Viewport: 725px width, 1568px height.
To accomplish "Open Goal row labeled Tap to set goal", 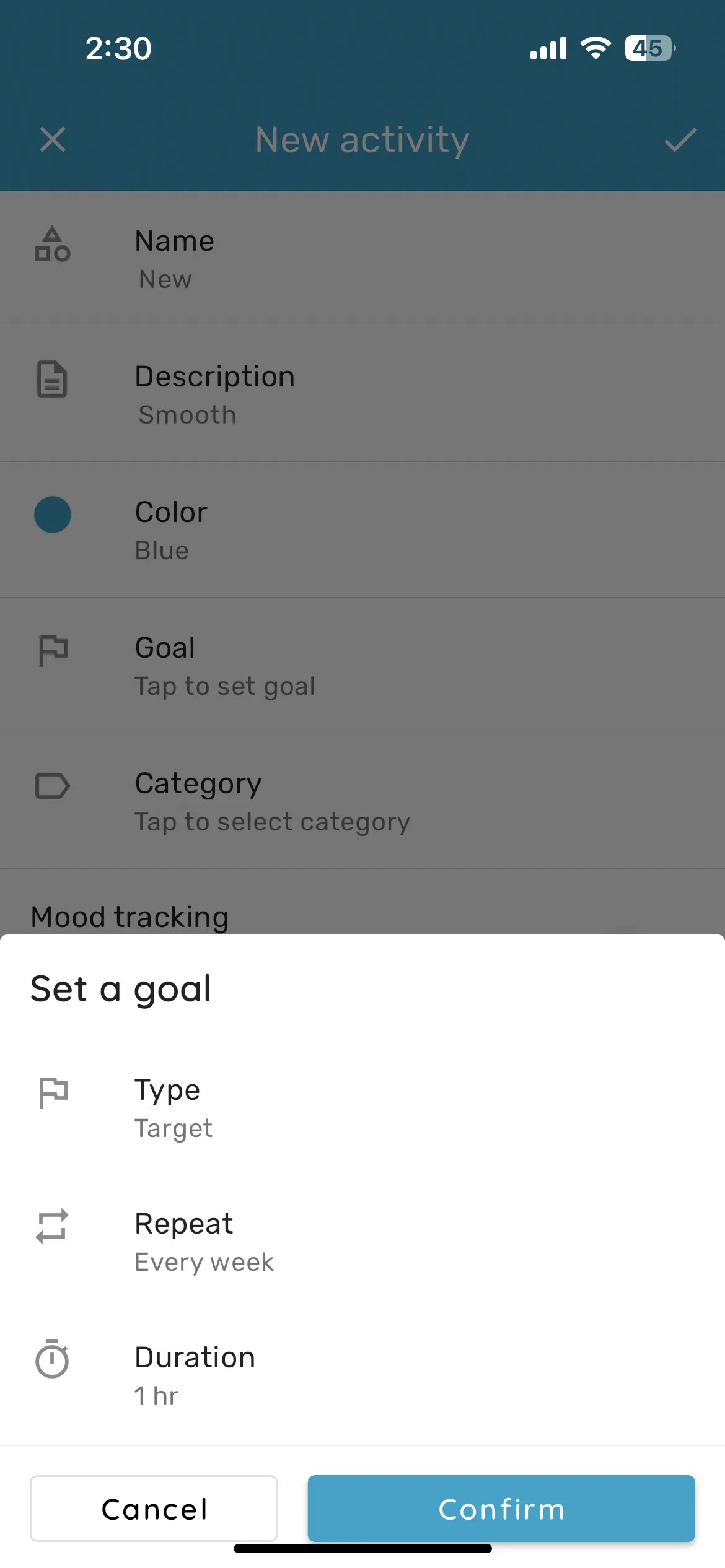I will click(362, 666).
